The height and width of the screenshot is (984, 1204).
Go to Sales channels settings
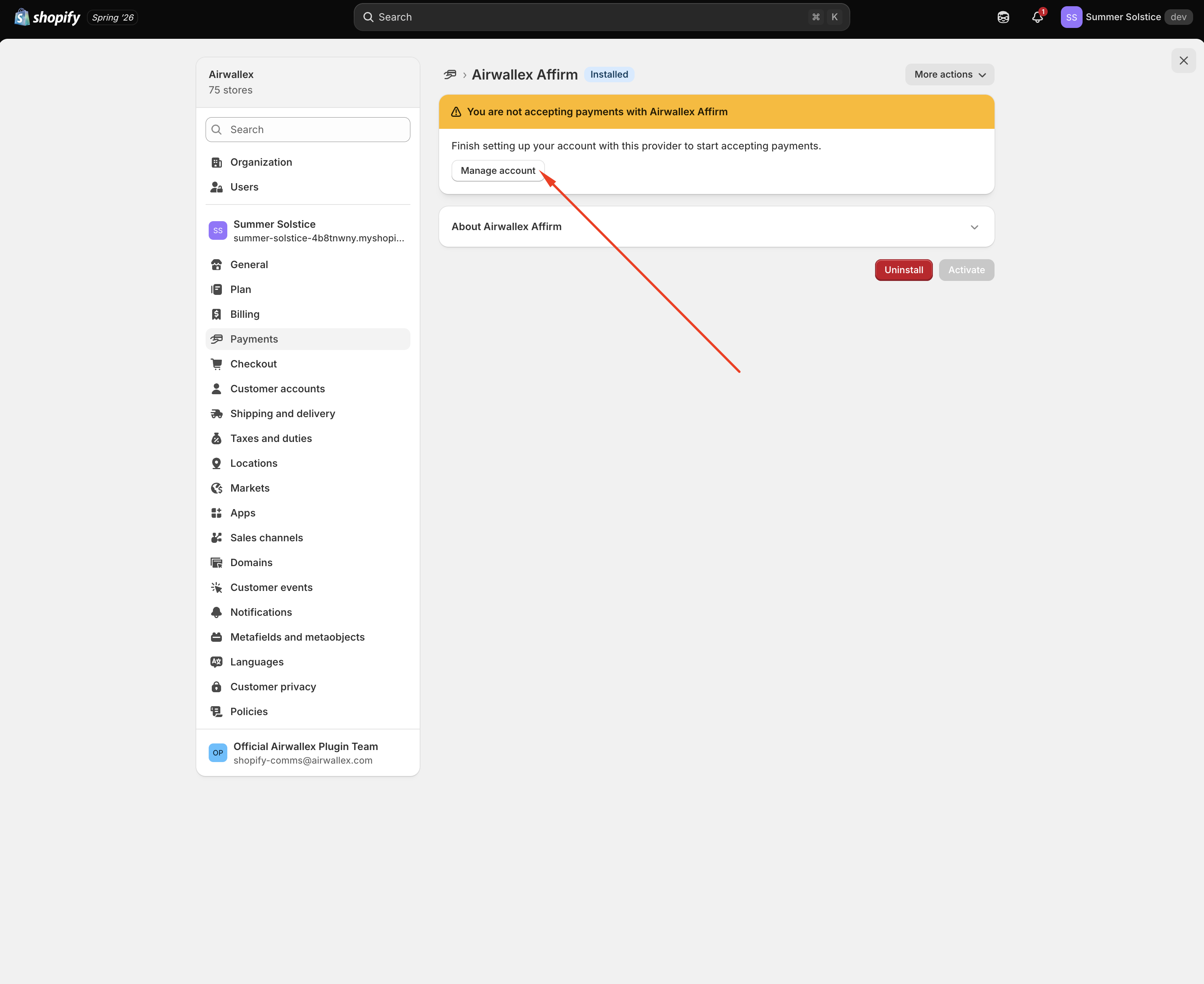point(308,538)
